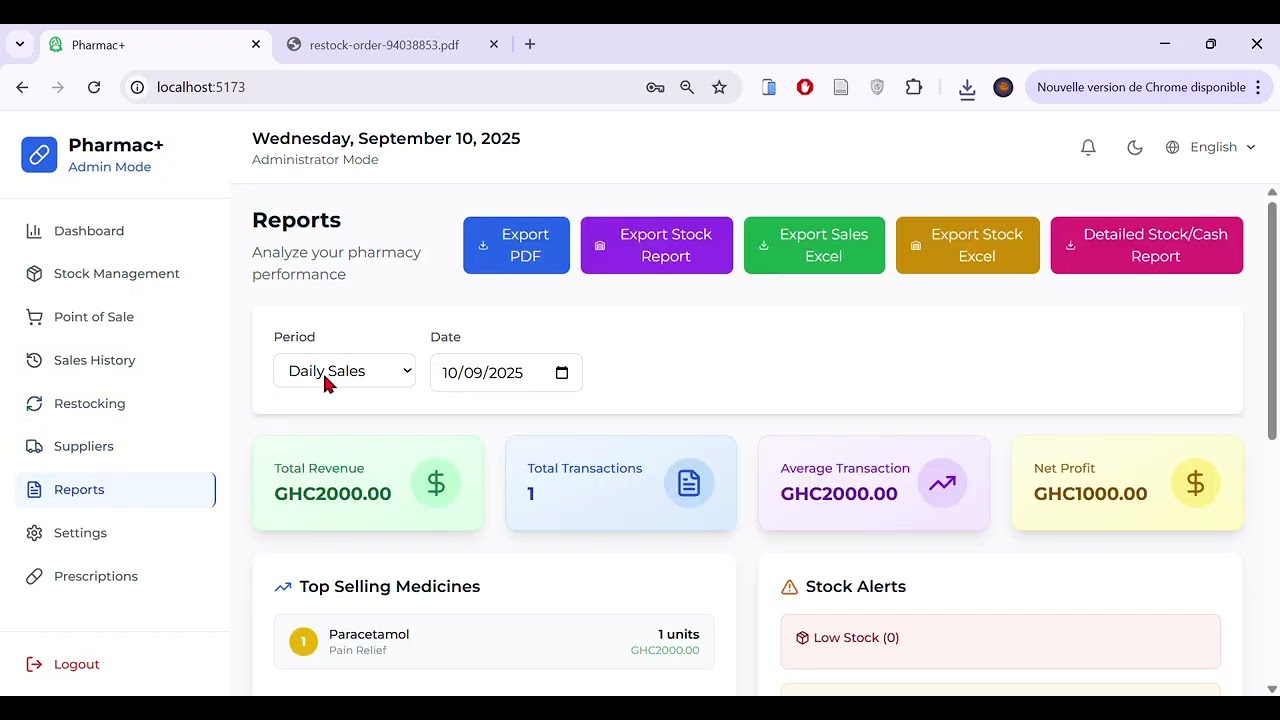Click GHC1000.00 Net Profit value
Viewport: 1280px width, 720px height.
click(1090, 493)
